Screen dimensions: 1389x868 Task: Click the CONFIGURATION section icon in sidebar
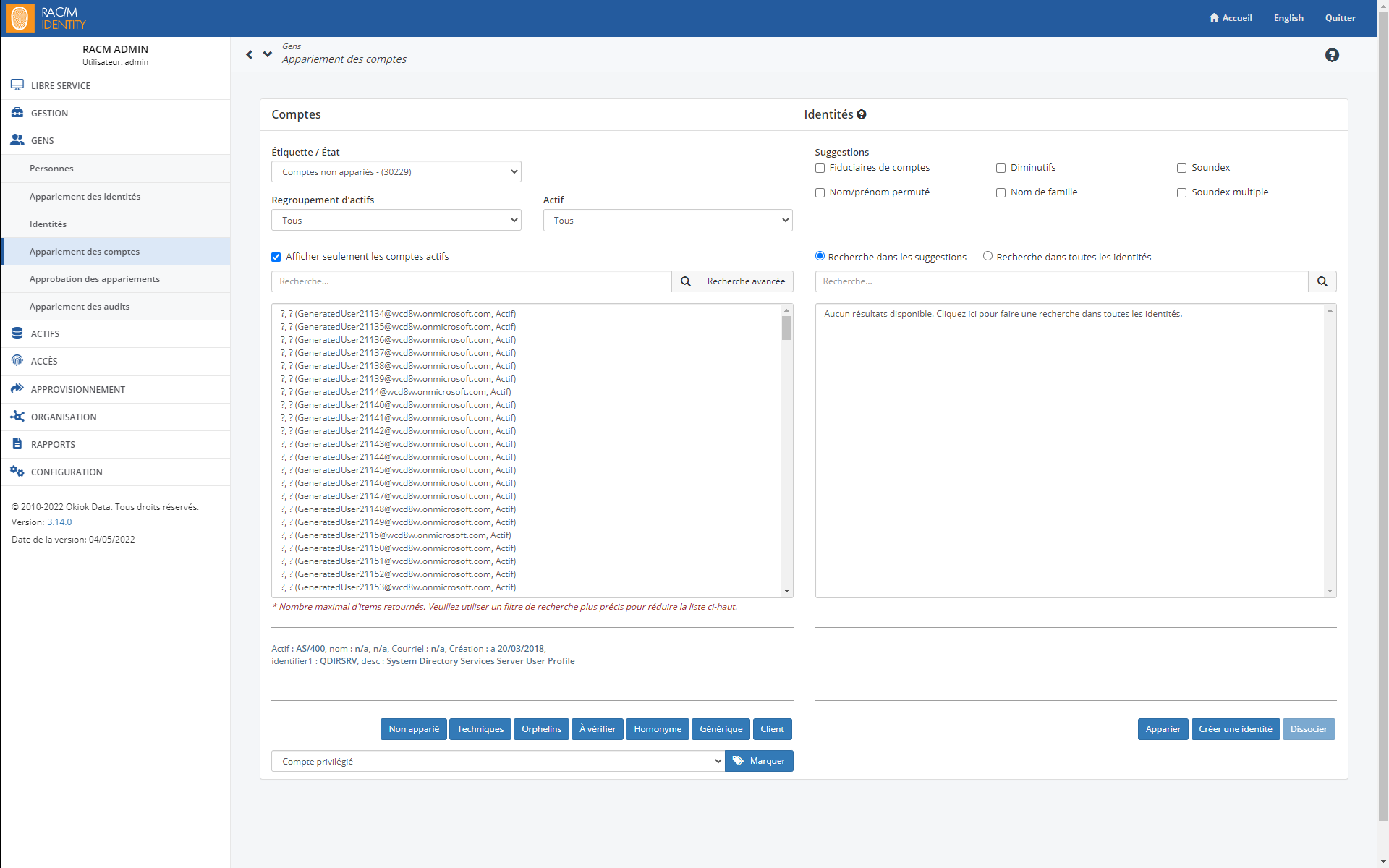click(x=18, y=471)
